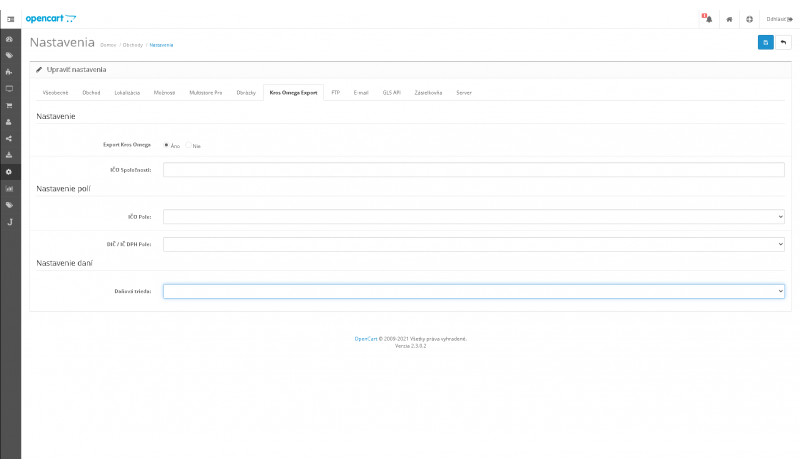Open the Customers user icon in sidebar
Screen dimensions: 800x470
point(9,122)
